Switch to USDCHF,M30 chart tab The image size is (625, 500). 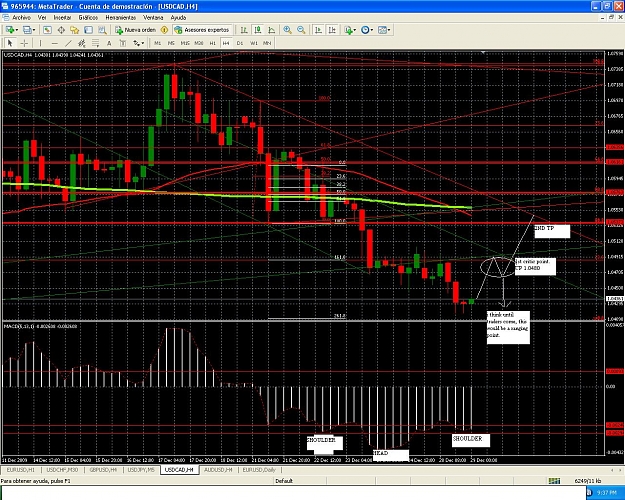point(62,470)
